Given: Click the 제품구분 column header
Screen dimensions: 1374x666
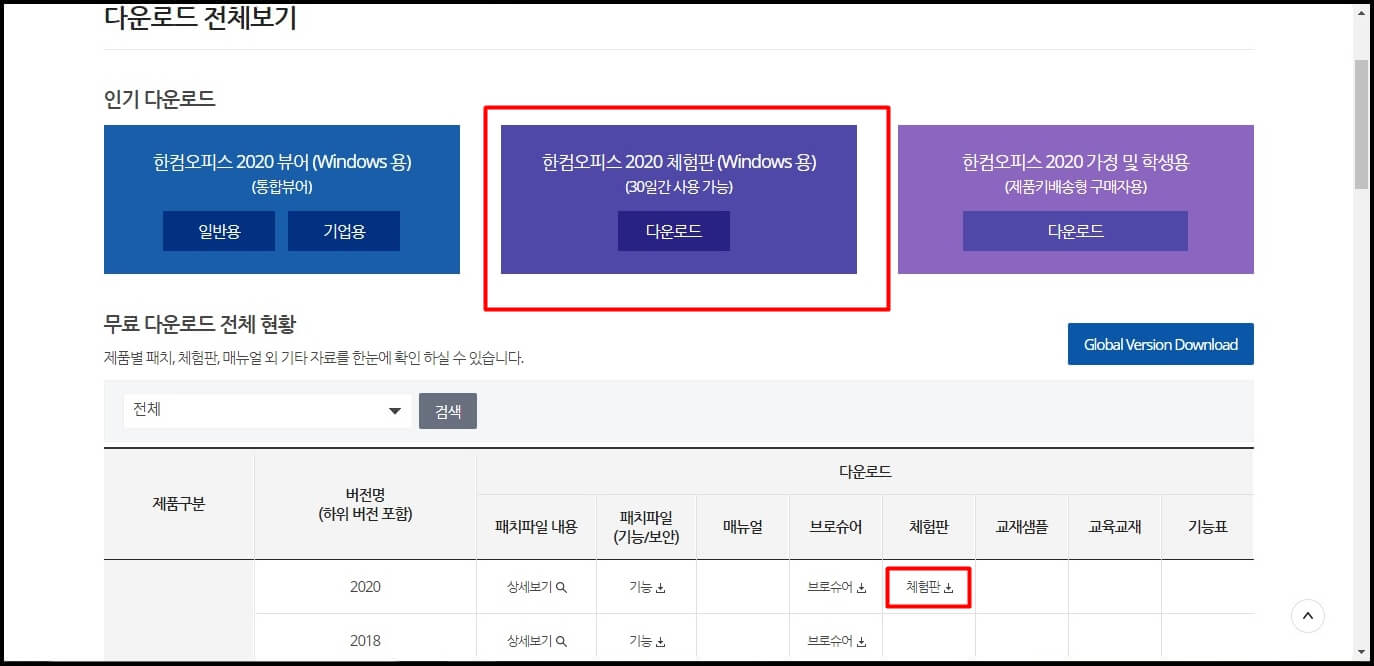Looking at the screenshot, I should point(178,504).
